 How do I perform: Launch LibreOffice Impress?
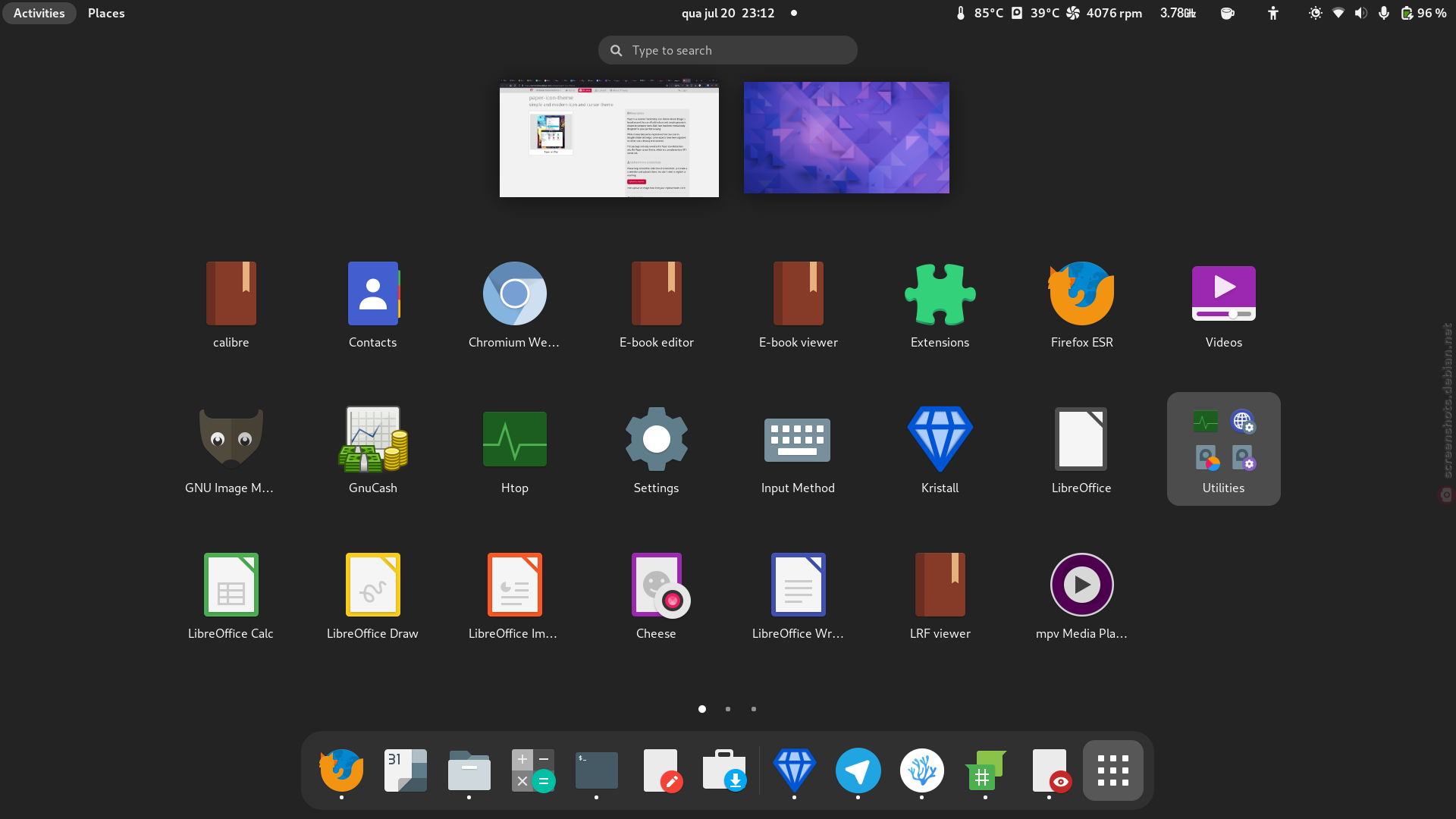click(x=514, y=595)
